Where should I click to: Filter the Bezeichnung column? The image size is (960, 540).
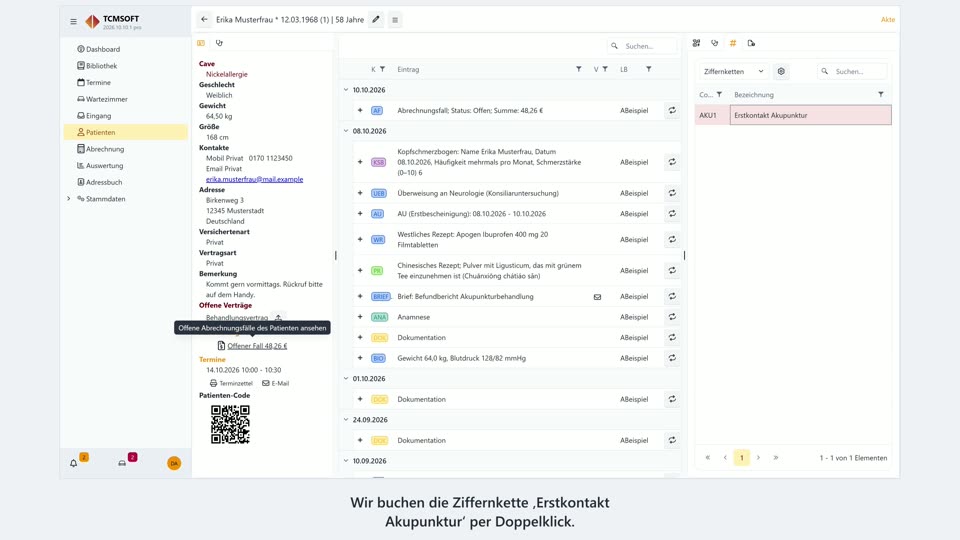click(881, 95)
